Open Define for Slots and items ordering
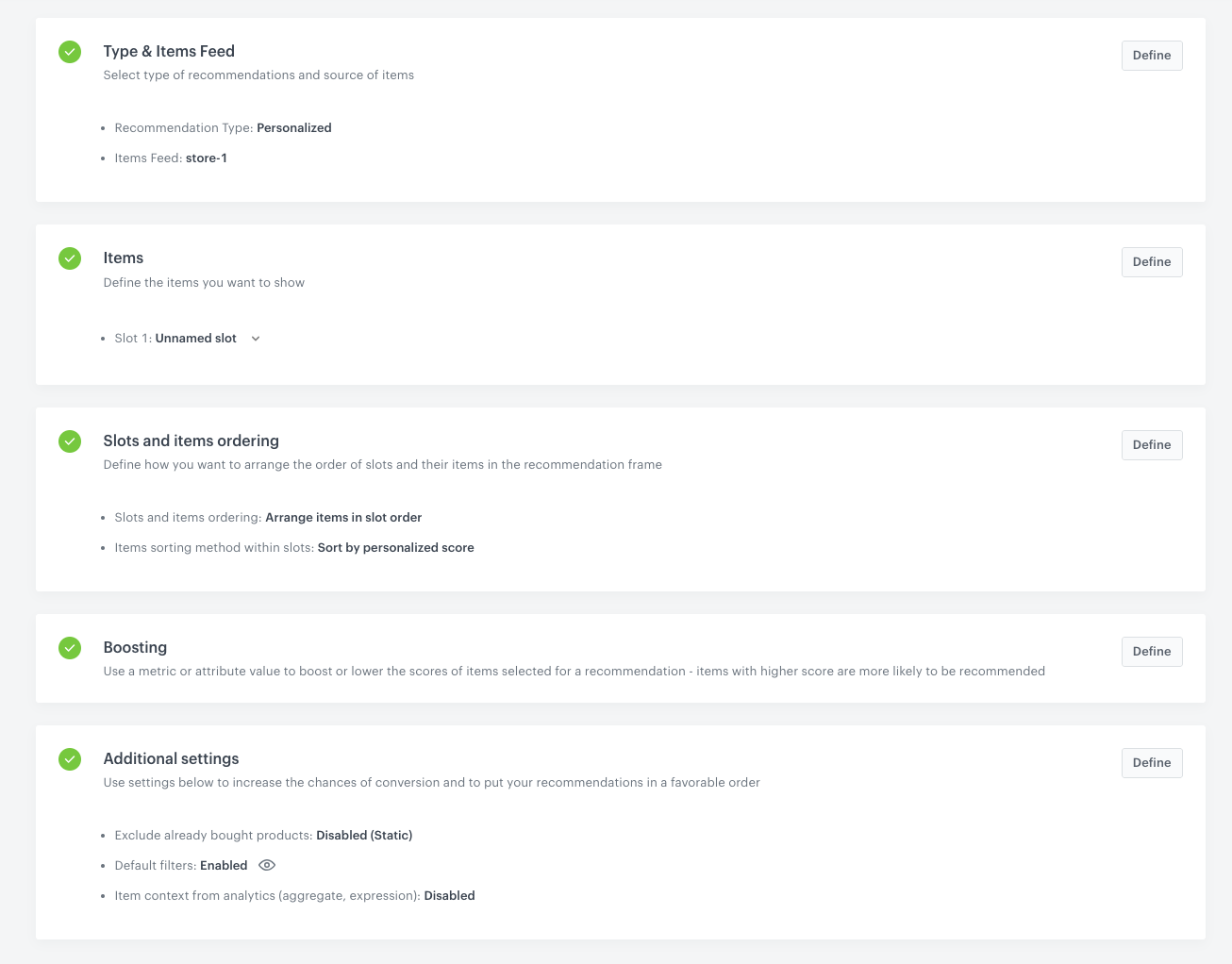This screenshot has width=1232, height=964. click(1151, 444)
